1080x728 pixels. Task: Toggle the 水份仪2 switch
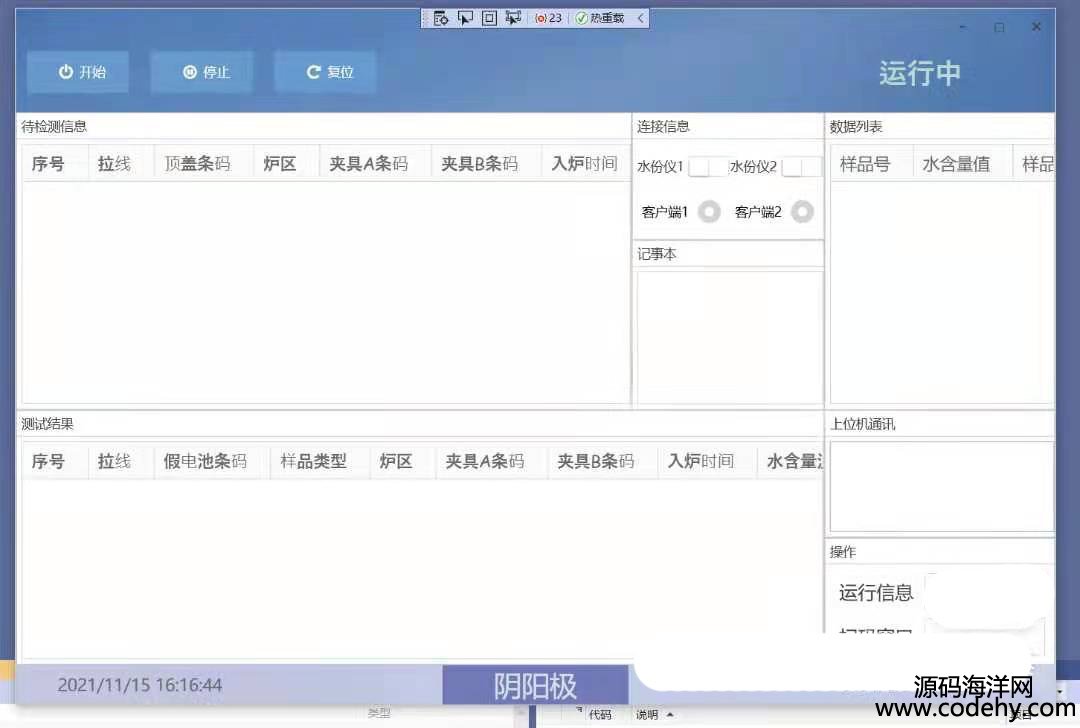click(x=801, y=167)
